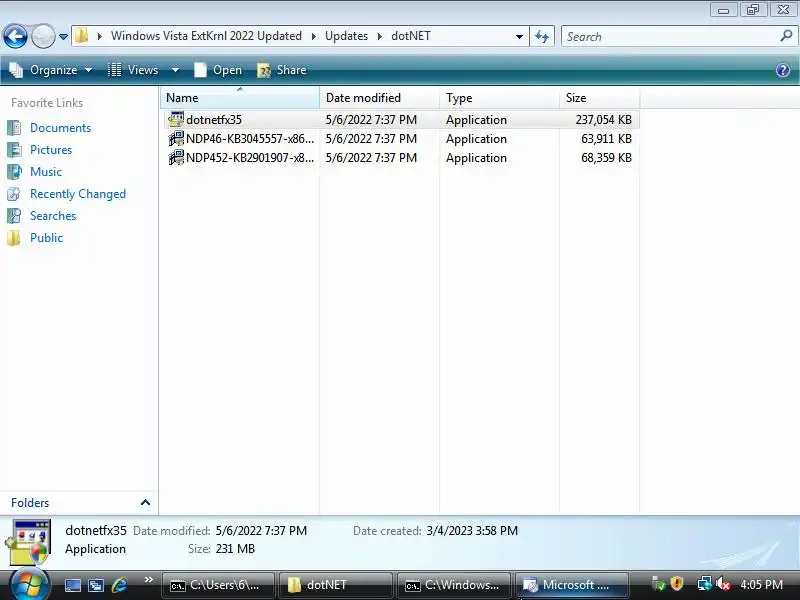
Task: Switch to C:\Users\6 command prompt taskbar button
Action: (x=218, y=585)
